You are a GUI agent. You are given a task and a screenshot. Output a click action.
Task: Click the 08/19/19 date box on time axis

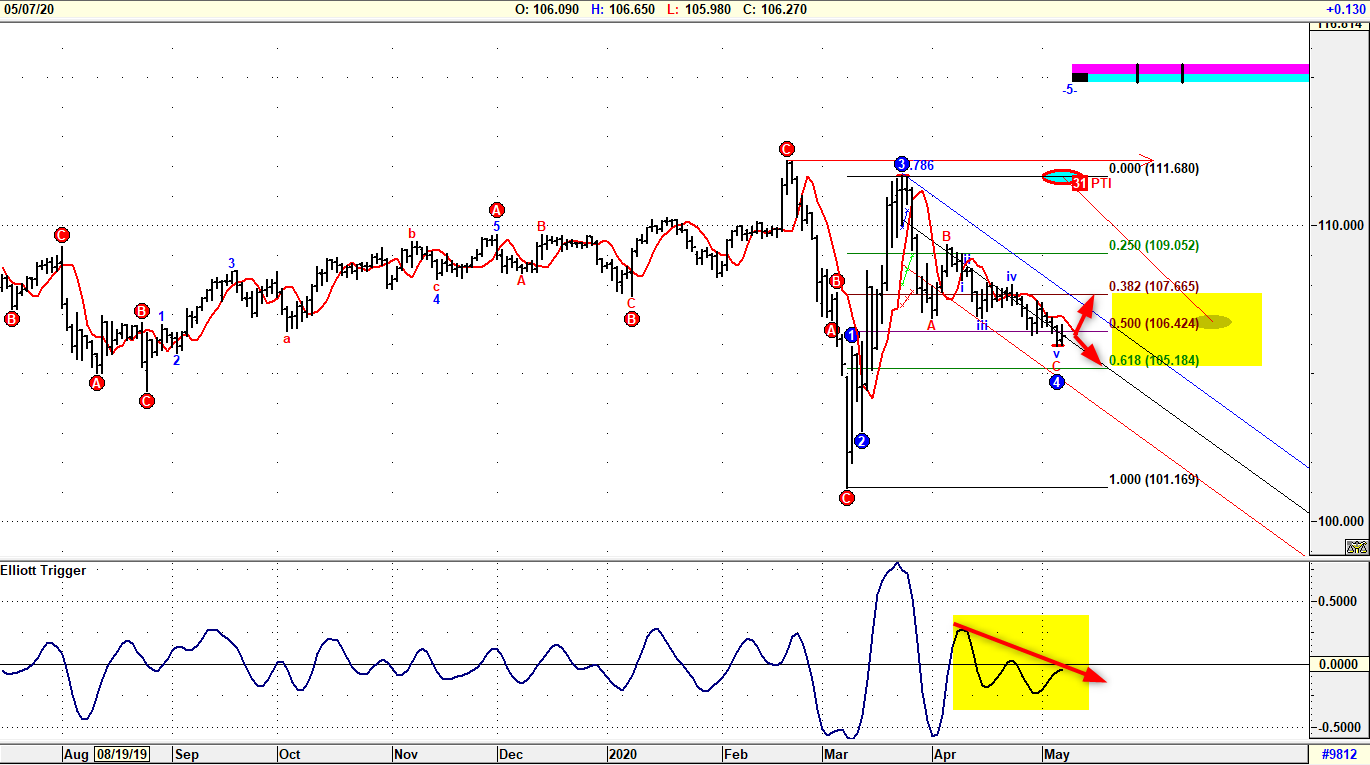(122, 754)
